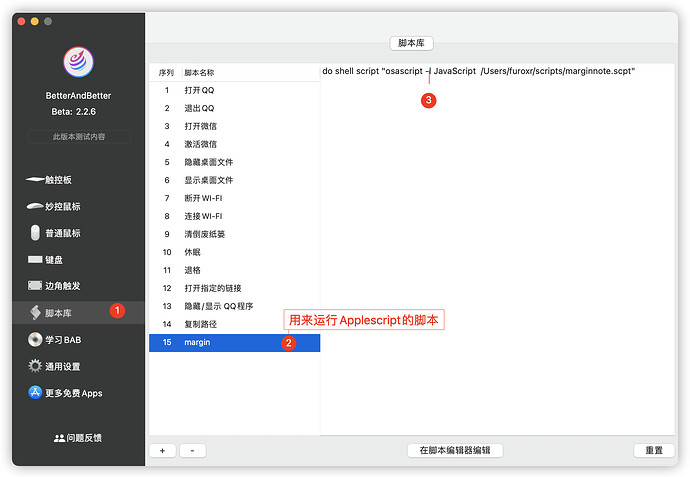Screen dimensions: 690x477
Task: Select script row 隐藏/显示 QQ 程序
Action: pos(235,306)
